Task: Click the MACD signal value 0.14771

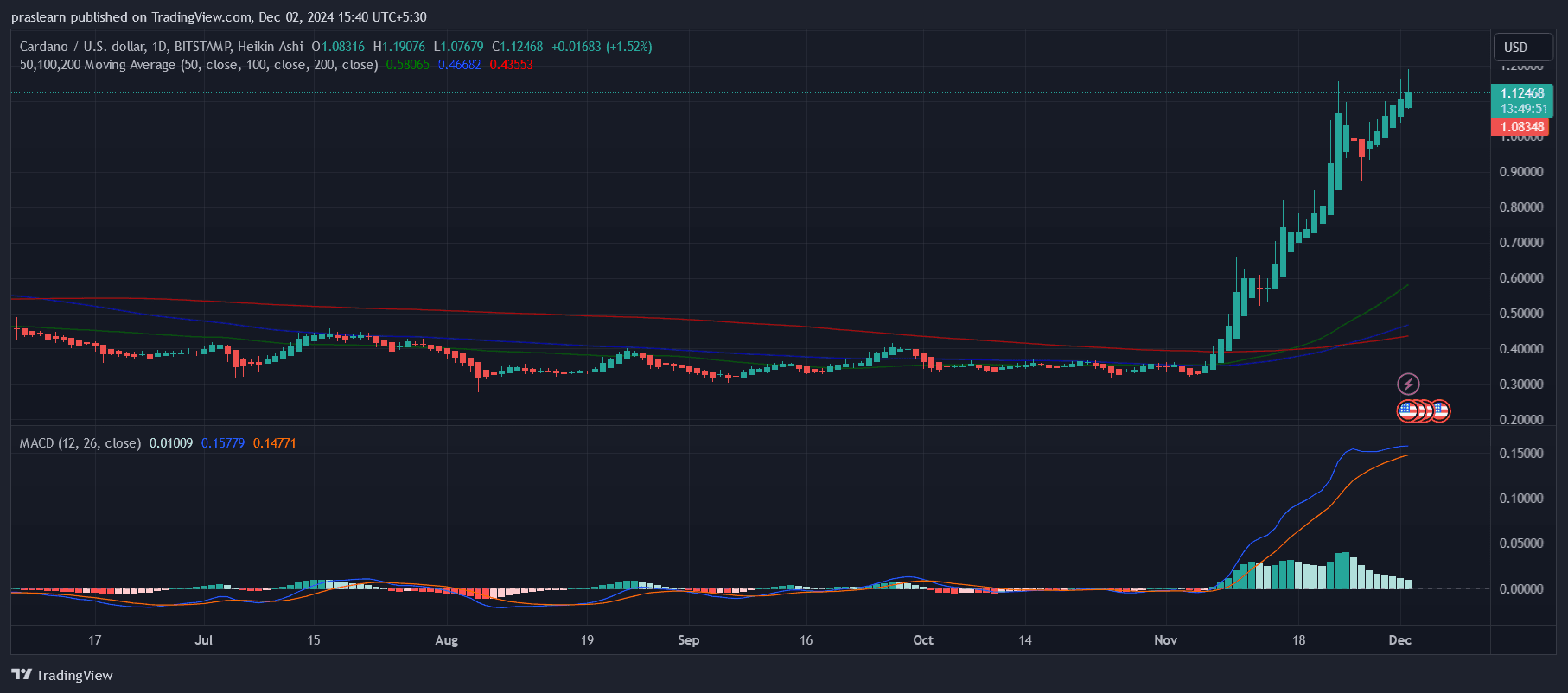Action: tap(275, 443)
